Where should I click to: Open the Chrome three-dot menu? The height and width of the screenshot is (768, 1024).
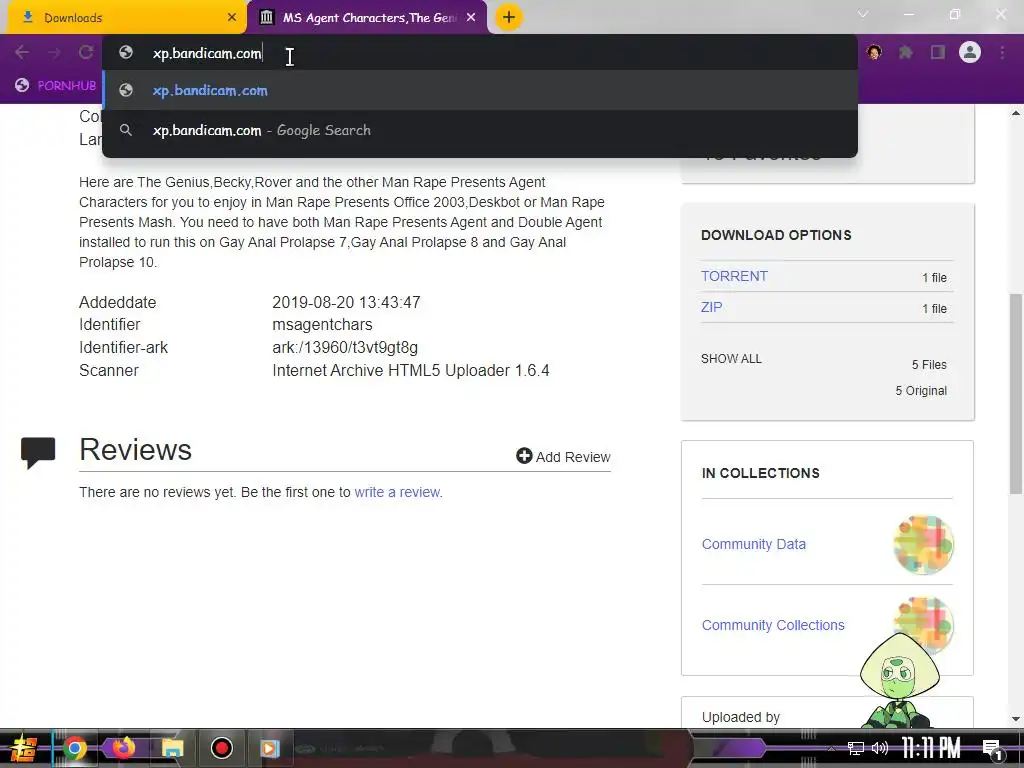point(1002,52)
